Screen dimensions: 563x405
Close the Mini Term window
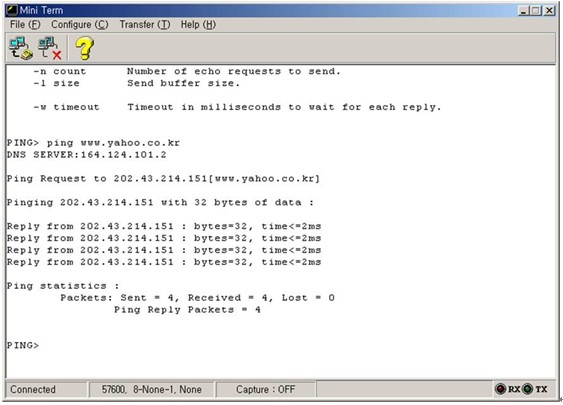pos(549,10)
